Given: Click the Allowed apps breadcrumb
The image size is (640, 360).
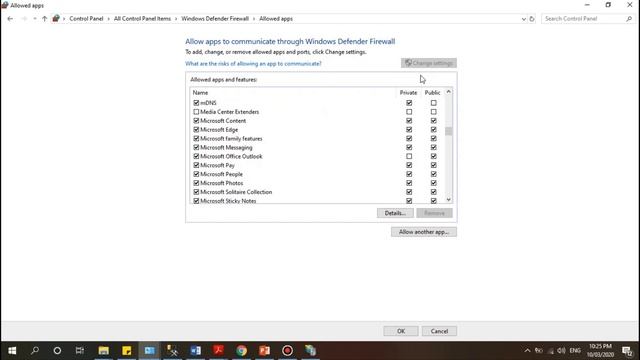Looking at the screenshot, I should click(x=276, y=19).
